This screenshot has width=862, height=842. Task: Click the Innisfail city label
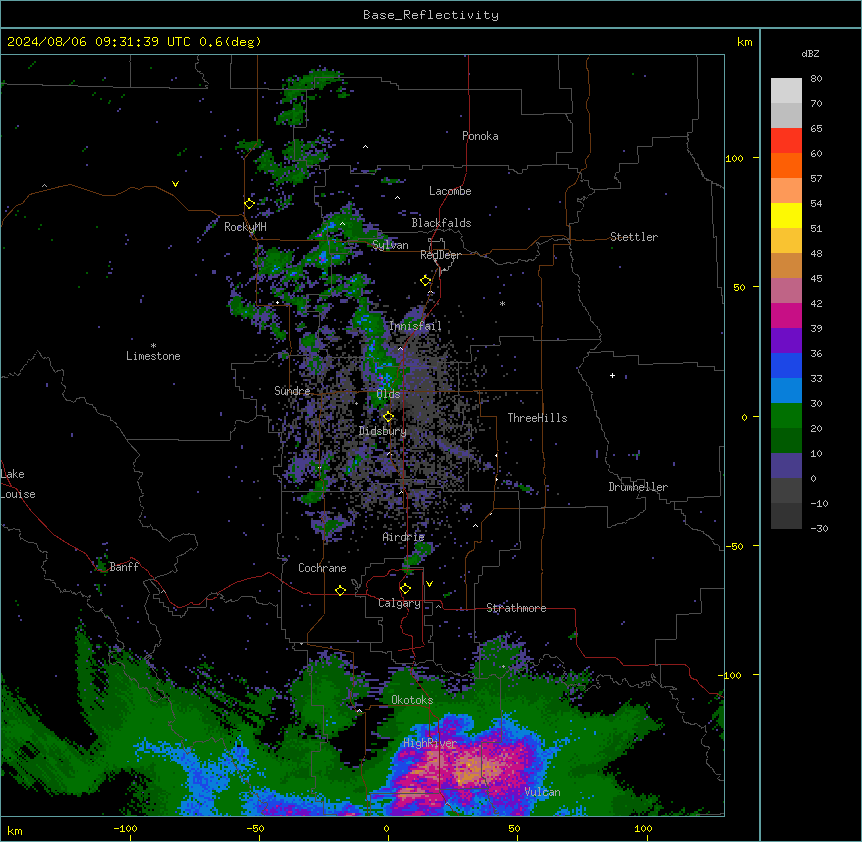coord(415,326)
